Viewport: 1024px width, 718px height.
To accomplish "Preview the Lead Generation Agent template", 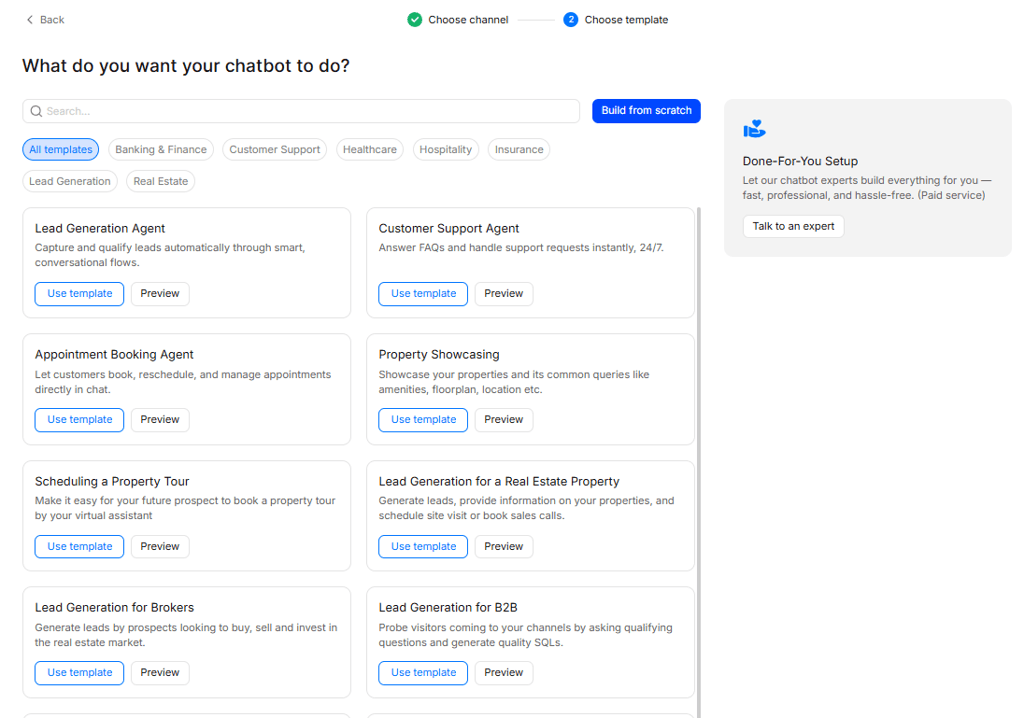I will (x=160, y=293).
